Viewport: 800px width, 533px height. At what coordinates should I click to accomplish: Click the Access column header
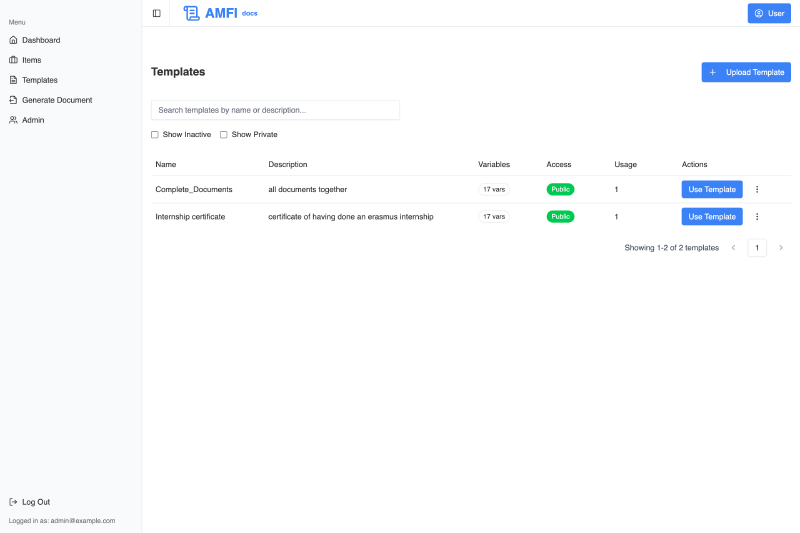[x=559, y=164]
